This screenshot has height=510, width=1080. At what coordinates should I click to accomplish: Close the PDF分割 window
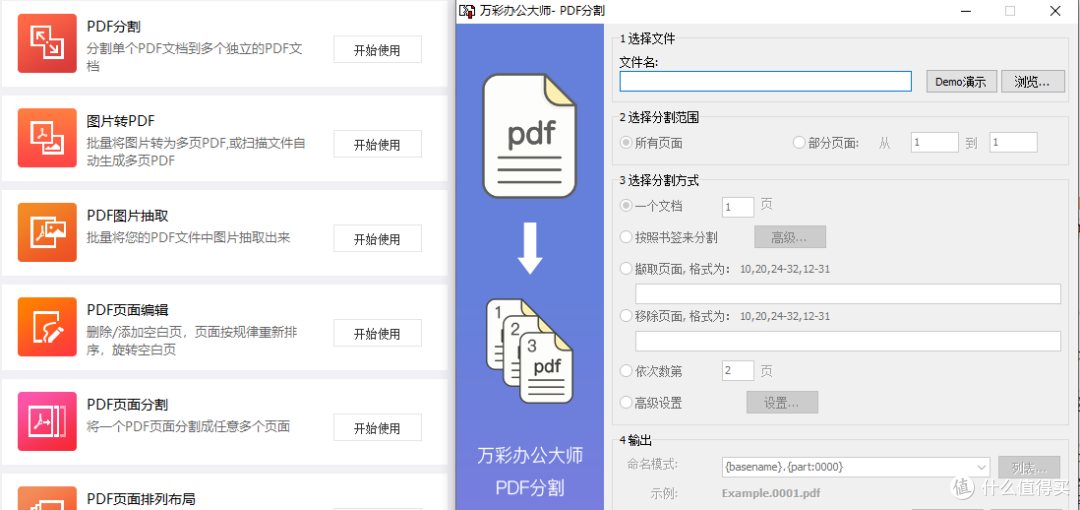tap(1055, 11)
